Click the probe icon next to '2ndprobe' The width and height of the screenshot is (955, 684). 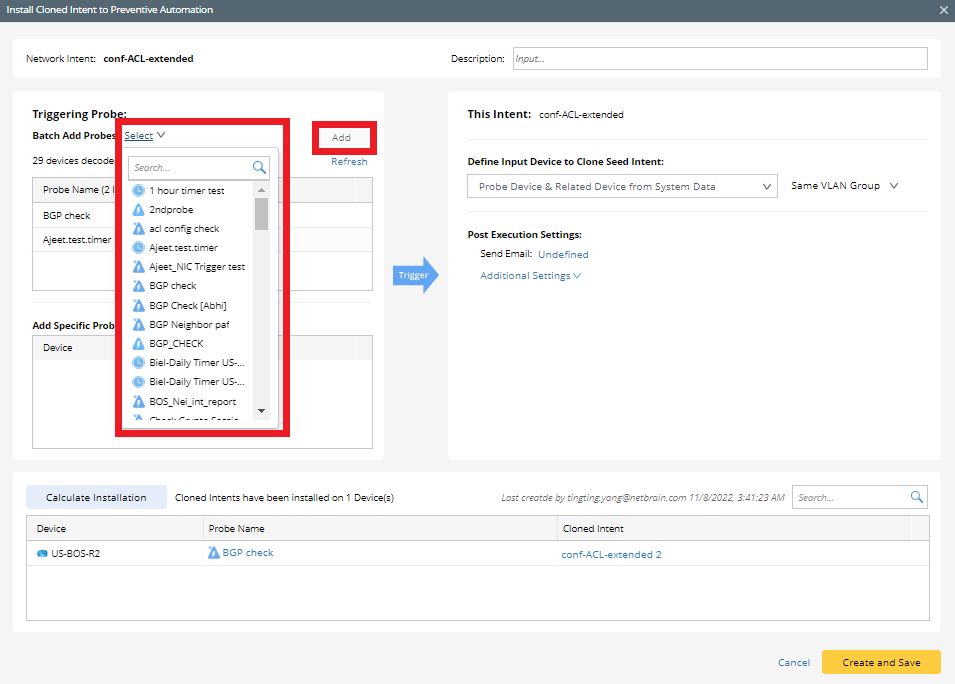coord(137,209)
